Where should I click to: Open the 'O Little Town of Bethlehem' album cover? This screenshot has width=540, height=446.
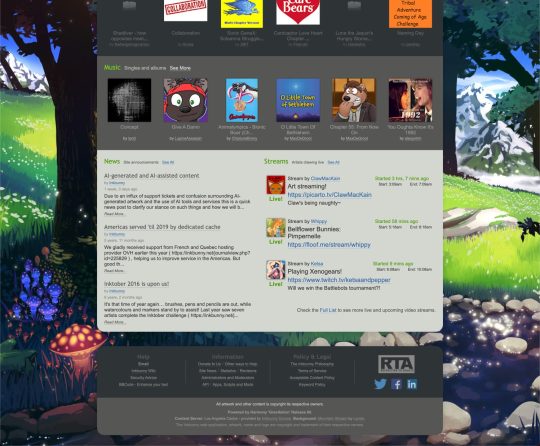(x=298, y=100)
